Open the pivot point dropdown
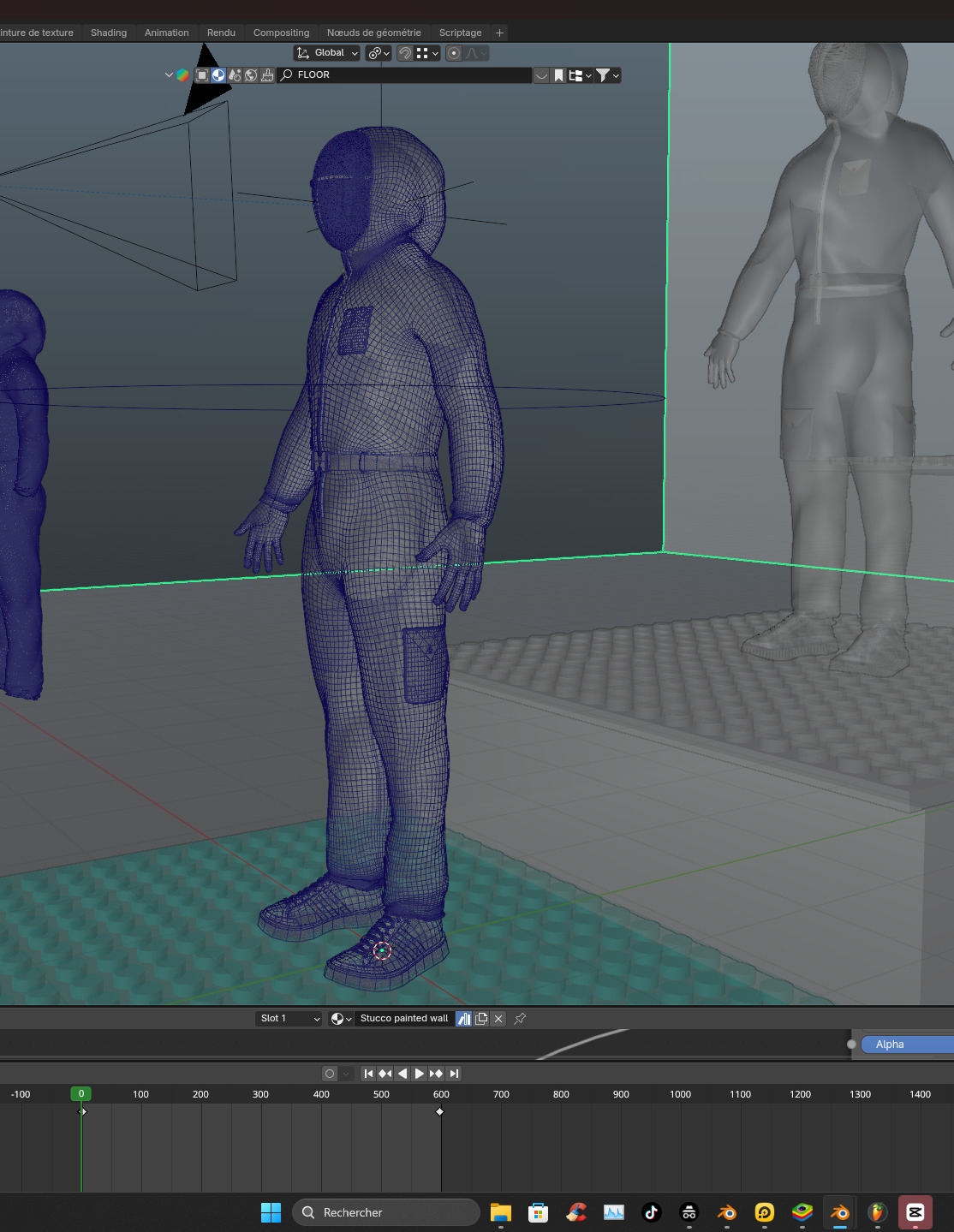The image size is (954, 1232). click(x=379, y=53)
